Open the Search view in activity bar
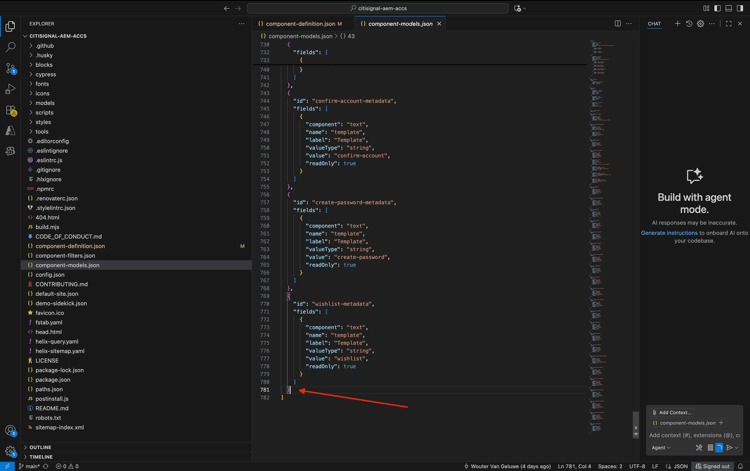This screenshot has height=471, width=750. pyautogui.click(x=11, y=47)
